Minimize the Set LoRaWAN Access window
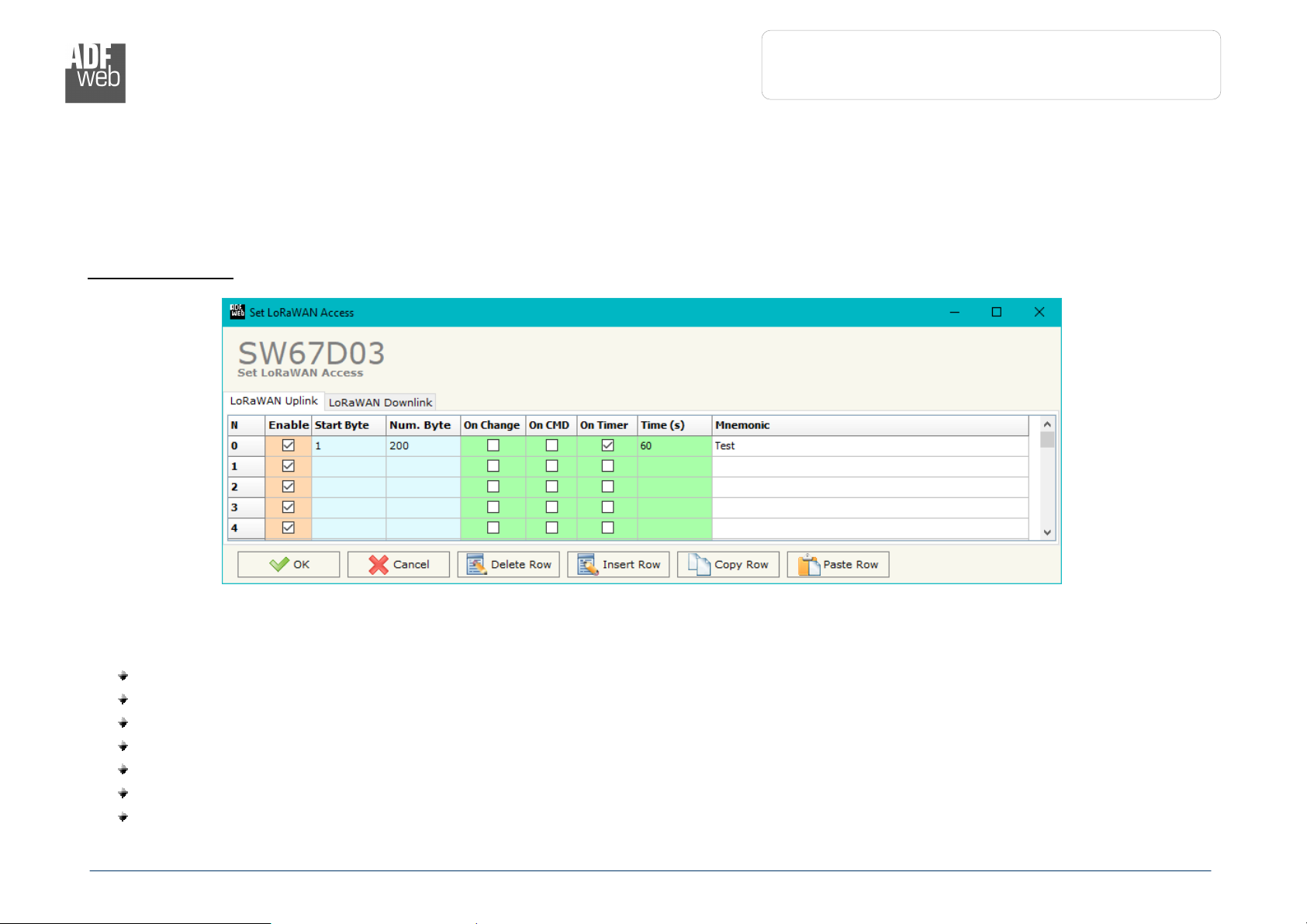Image resolution: width=1307 pixels, height=924 pixels. point(955,312)
